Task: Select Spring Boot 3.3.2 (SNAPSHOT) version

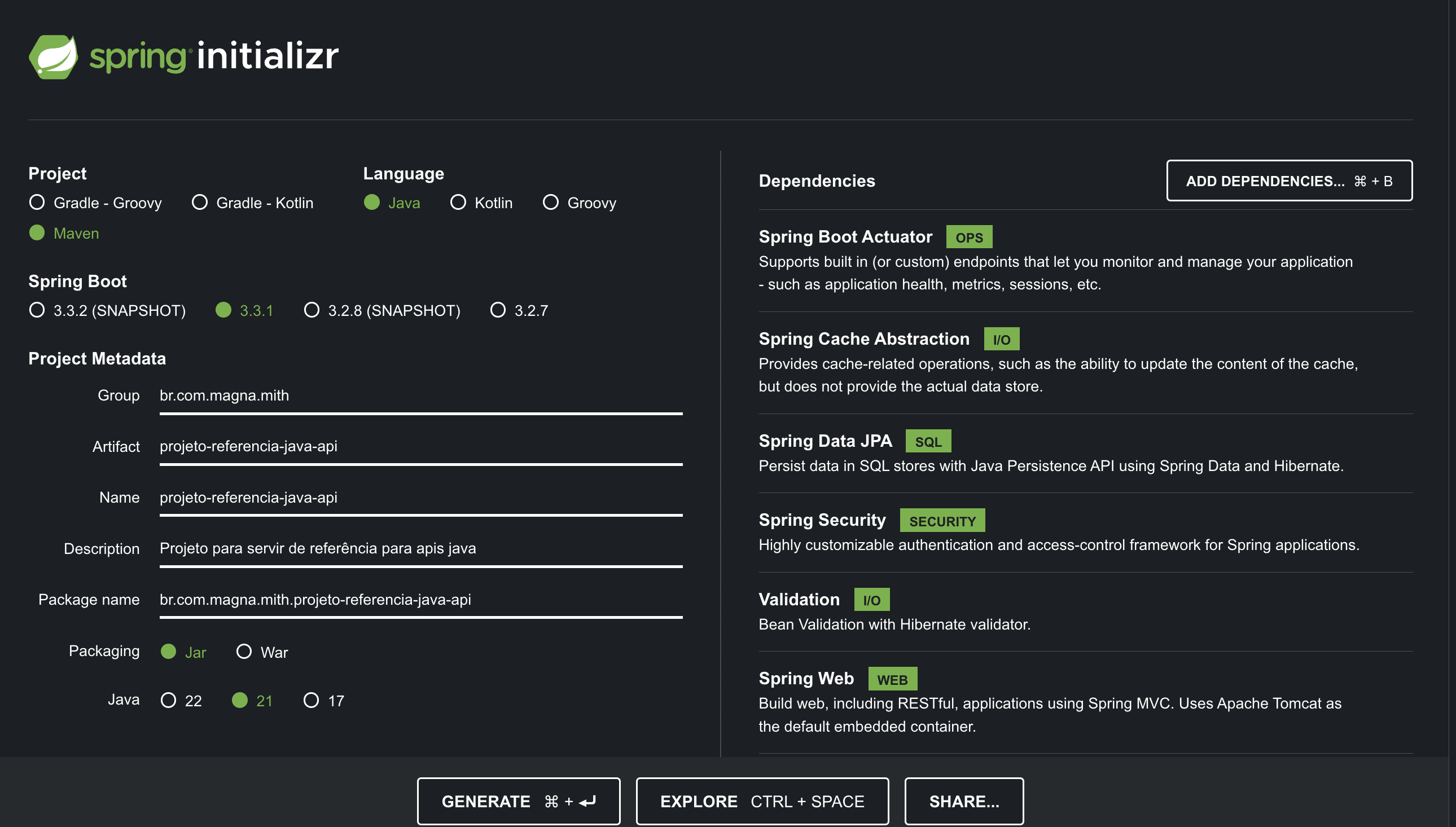Action: click(x=37, y=310)
